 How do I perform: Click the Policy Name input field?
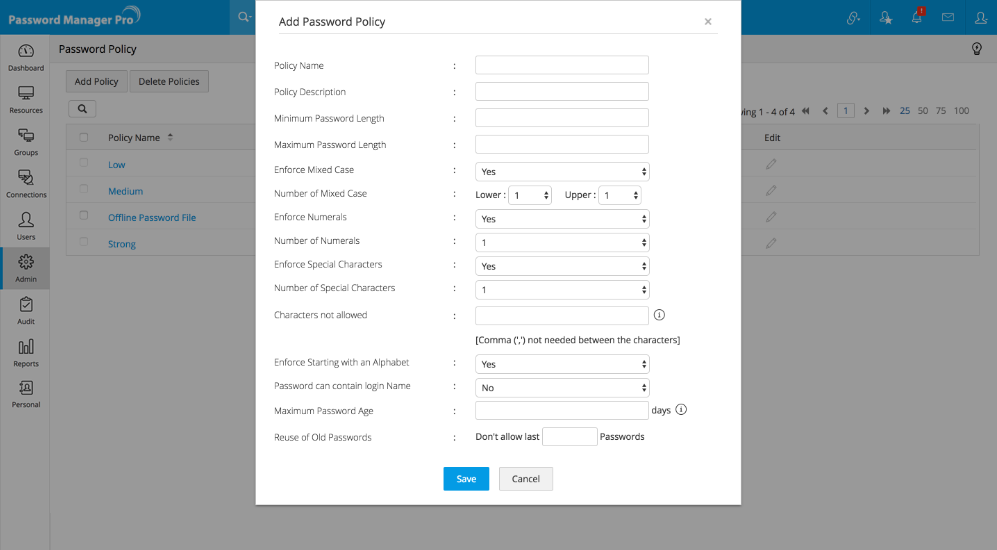click(562, 65)
